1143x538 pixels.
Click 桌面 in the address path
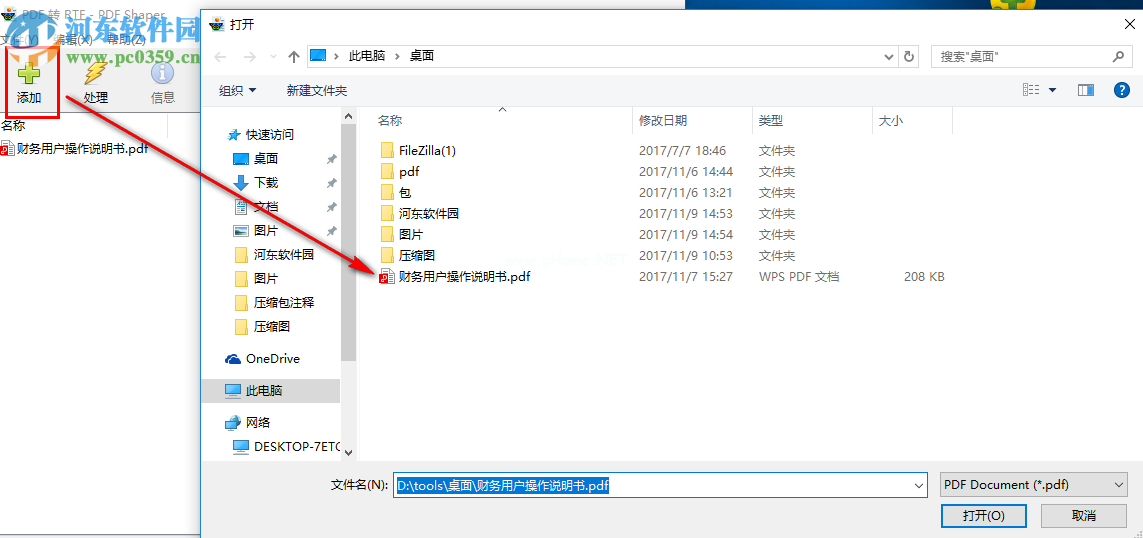click(x=421, y=55)
